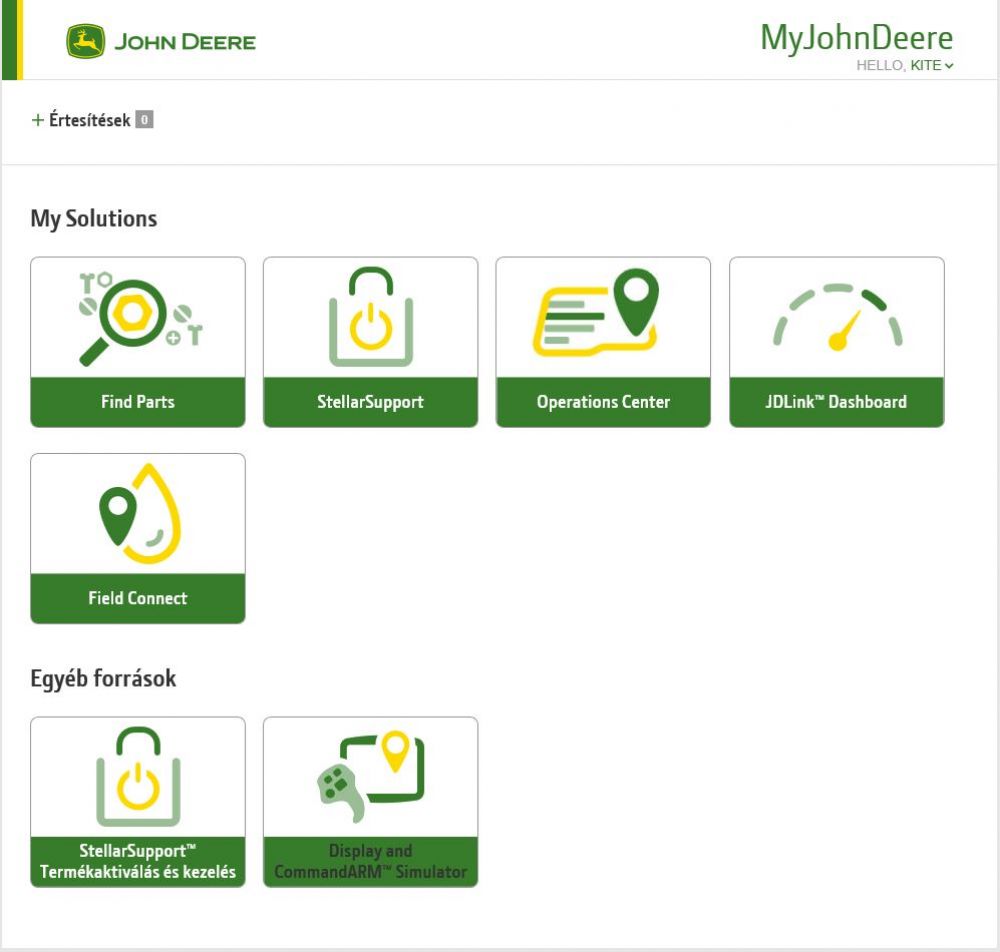Go to the Field Connect label
The width and height of the screenshot is (1000, 952).
[x=138, y=598]
